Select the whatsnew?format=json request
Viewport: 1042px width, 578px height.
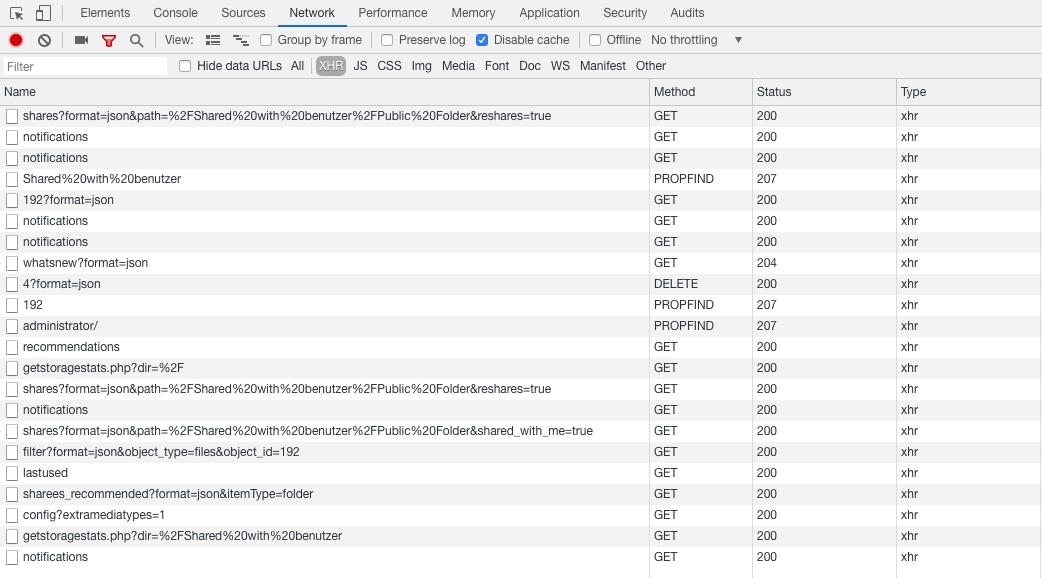point(521,263)
